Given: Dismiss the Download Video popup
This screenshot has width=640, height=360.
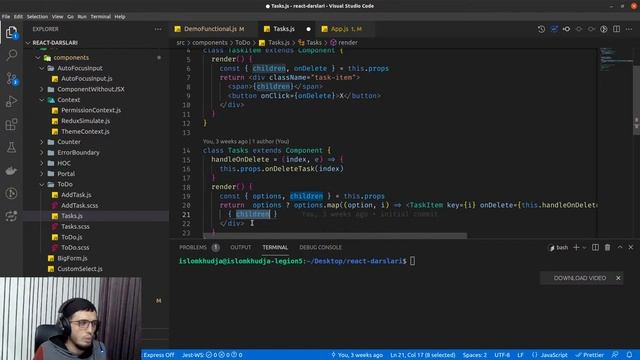Looking at the screenshot, I should (x=618, y=278).
